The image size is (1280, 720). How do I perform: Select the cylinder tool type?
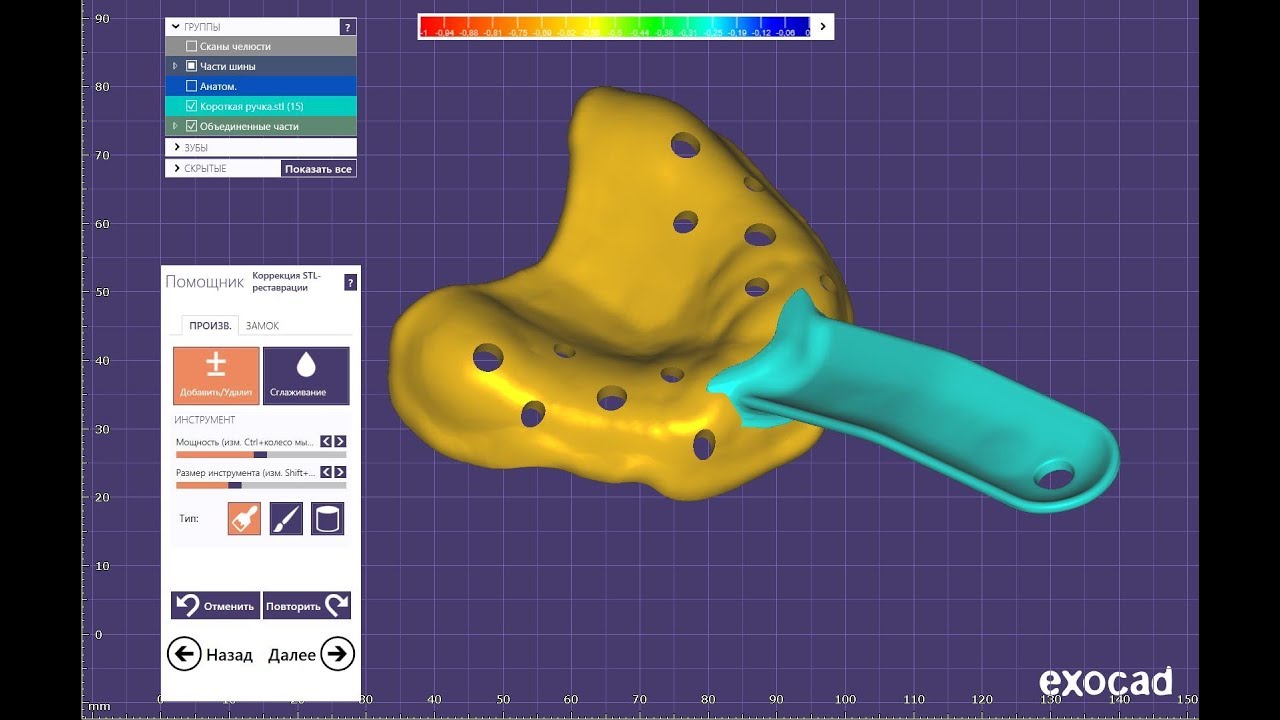(328, 518)
